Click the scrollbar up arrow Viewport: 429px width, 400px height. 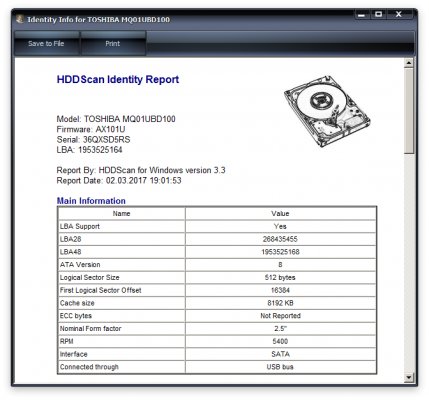tap(409, 63)
